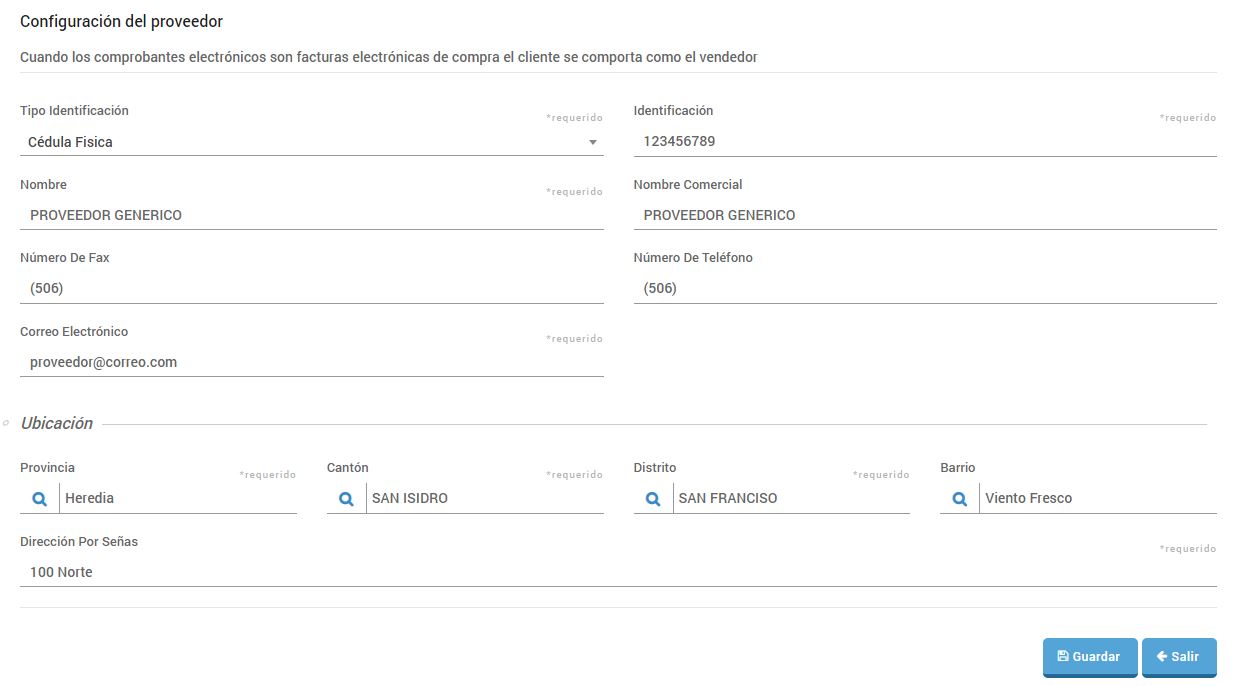Click the Nombre Comercial text field
1237x686 pixels.
[x=924, y=215]
